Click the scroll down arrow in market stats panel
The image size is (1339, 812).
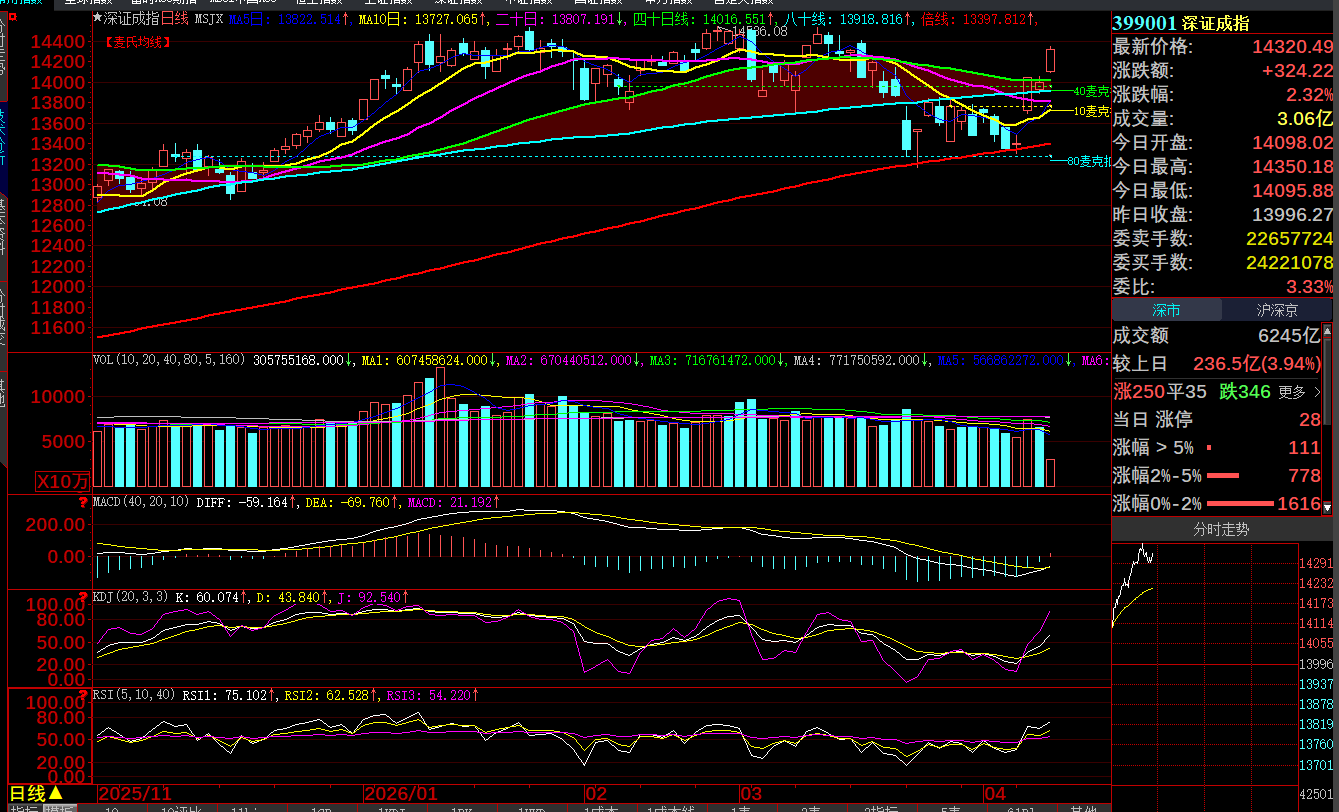1327,509
